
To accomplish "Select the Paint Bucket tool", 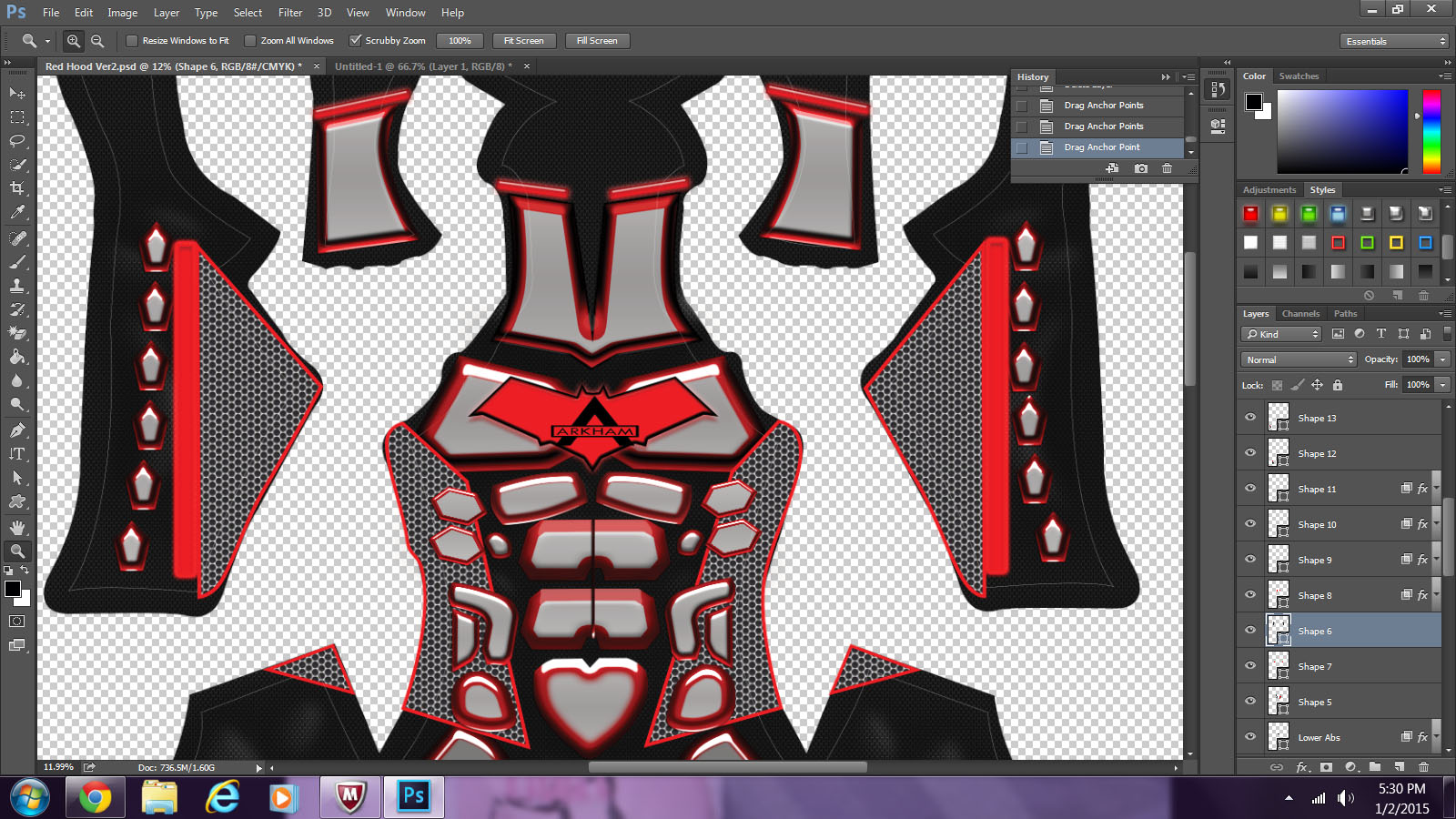I will click(x=17, y=357).
